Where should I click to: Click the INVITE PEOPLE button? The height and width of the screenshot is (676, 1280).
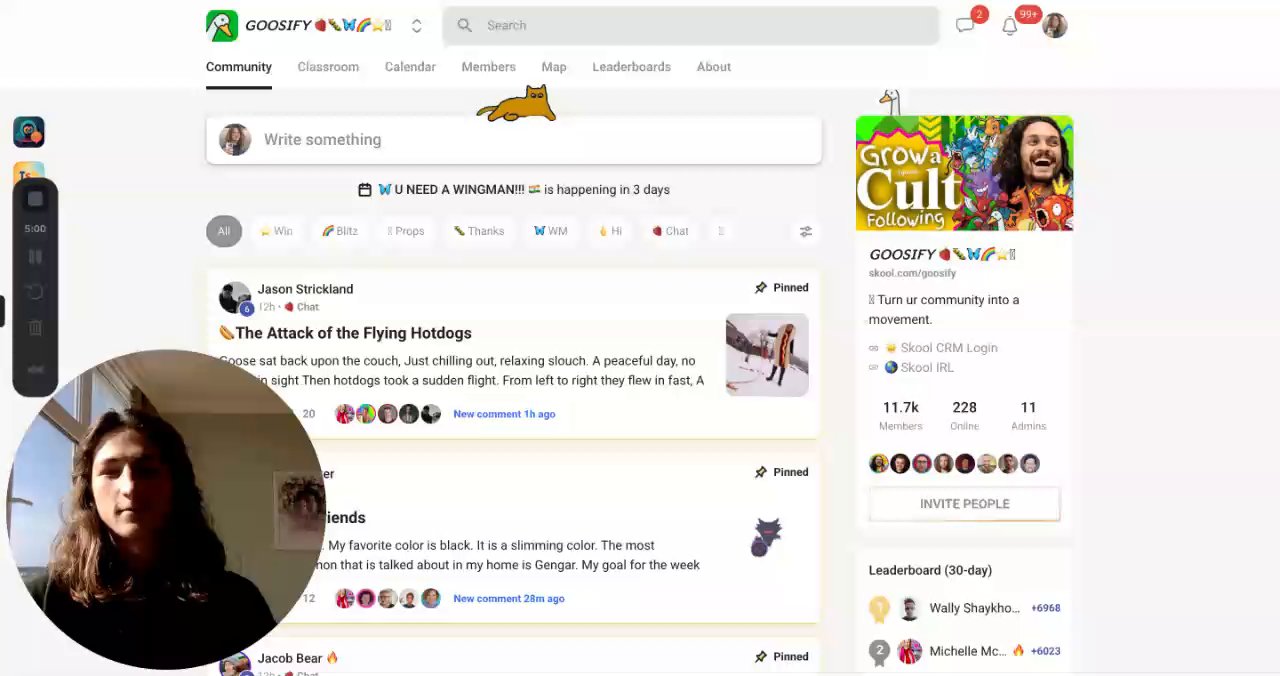[964, 504]
